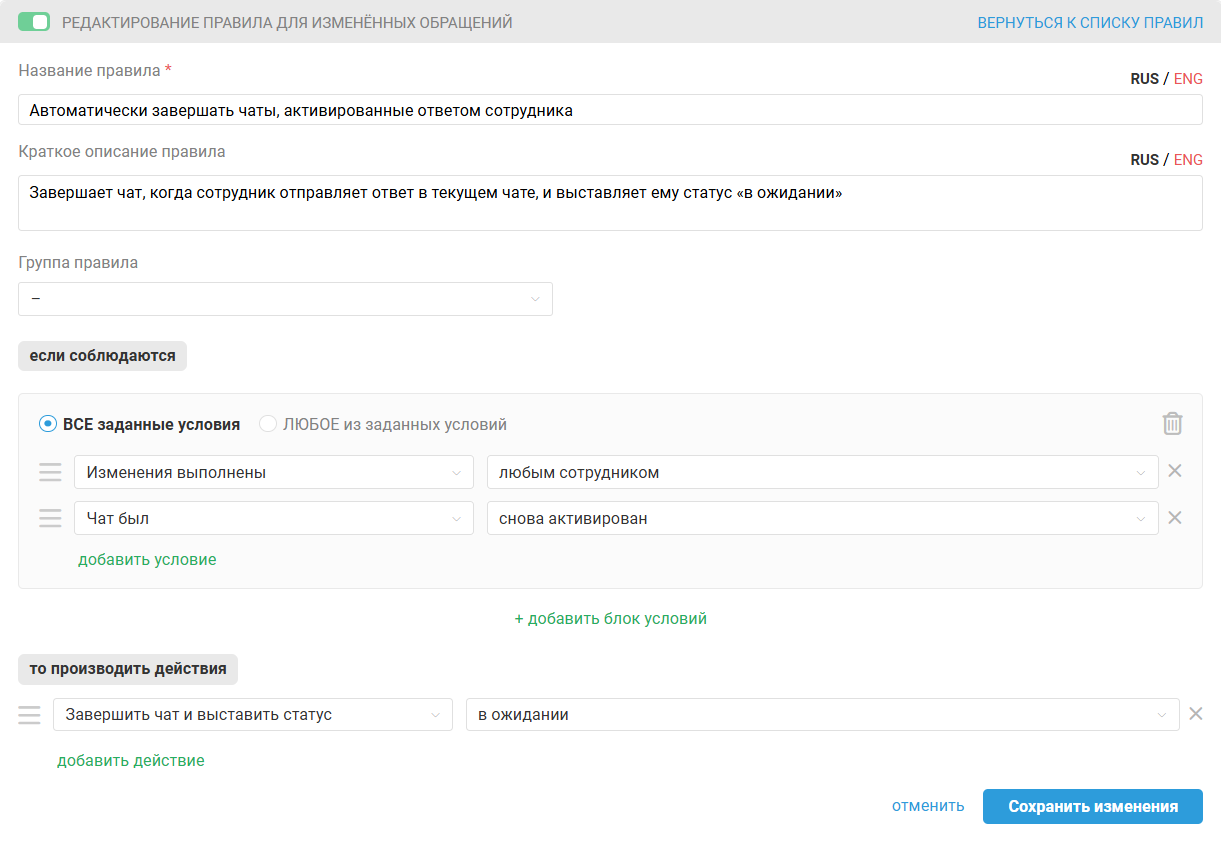The image size is (1221, 841).
Task: Click the 'Группа правила' label
Action: tap(78, 263)
